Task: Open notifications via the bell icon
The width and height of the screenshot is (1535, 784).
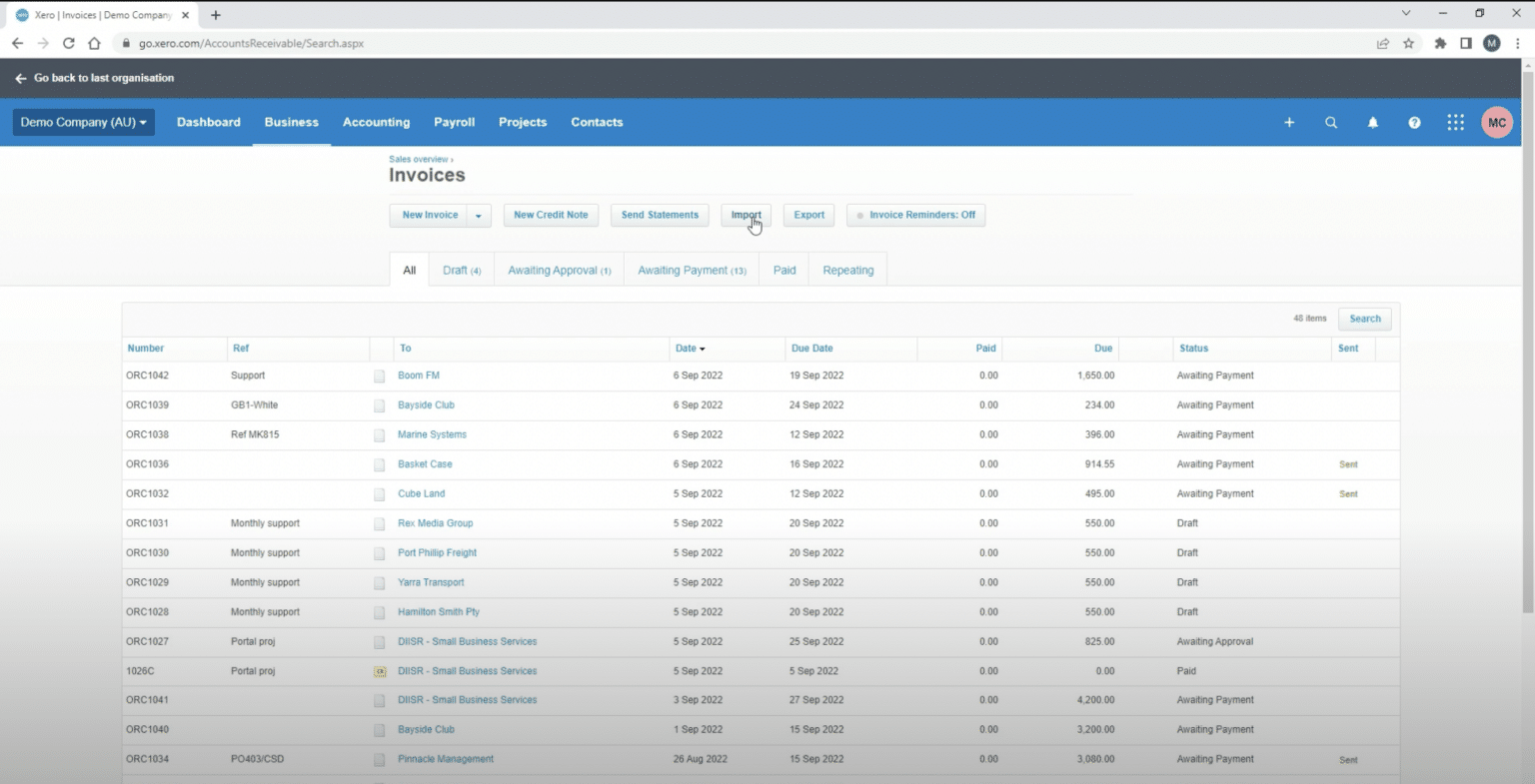Action: [x=1372, y=122]
